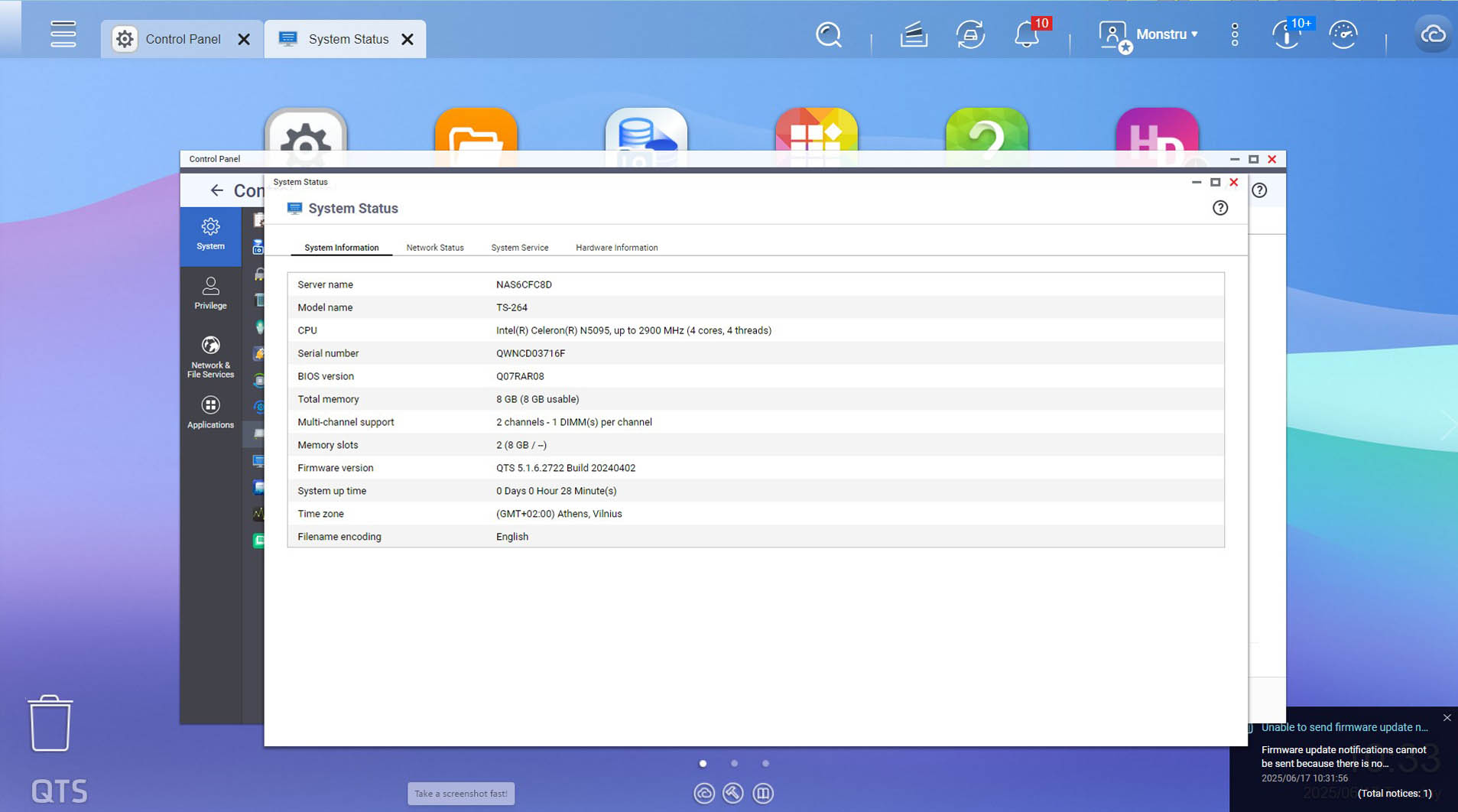Open the System Service tab
Image resolution: width=1458 pixels, height=812 pixels.
click(519, 248)
